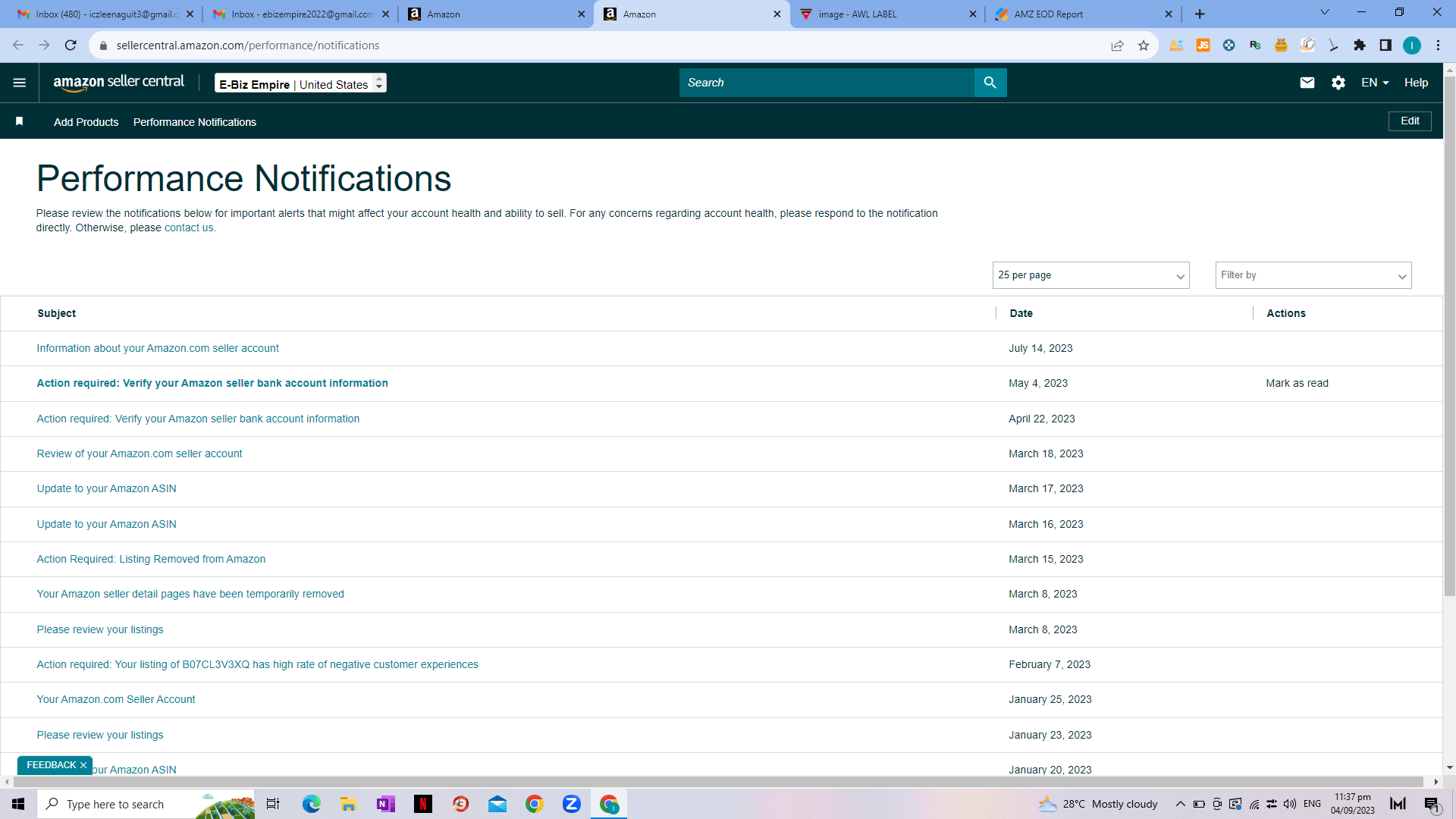This screenshot has height=819, width=1456.
Task: Open the Chrome tab search chevron
Action: pyautogui.click(x=1325, y=12)
